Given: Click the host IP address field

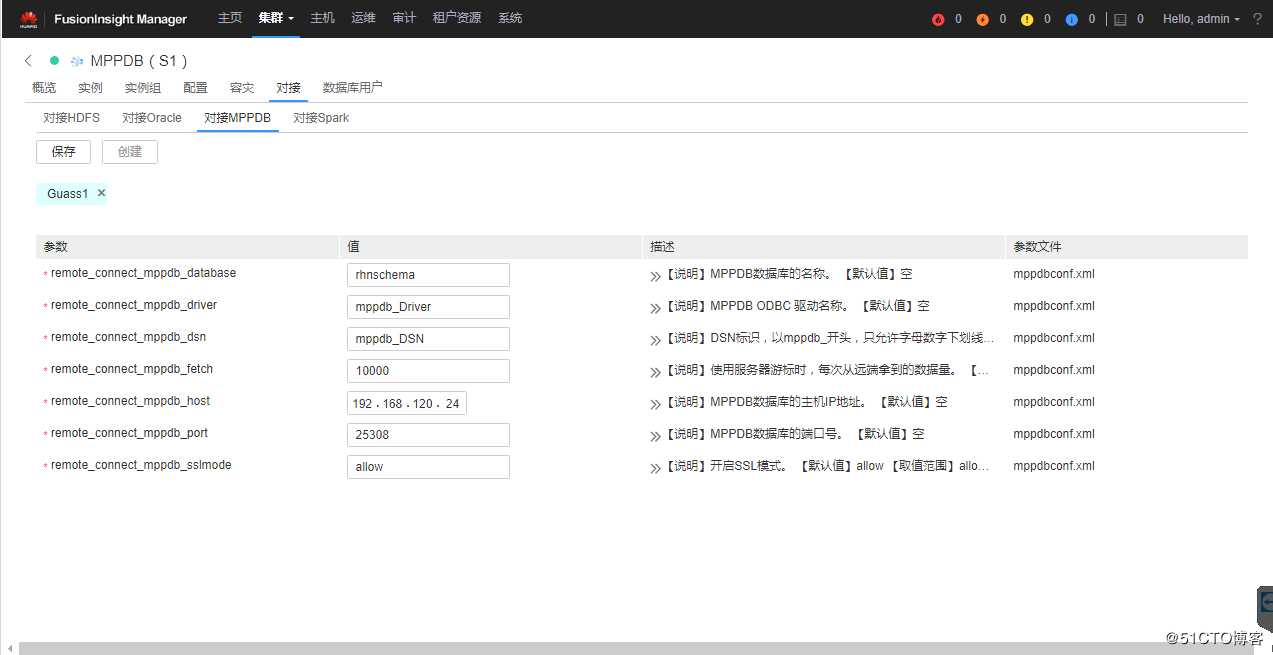Looking at the screenshot, I should (407, 403).
